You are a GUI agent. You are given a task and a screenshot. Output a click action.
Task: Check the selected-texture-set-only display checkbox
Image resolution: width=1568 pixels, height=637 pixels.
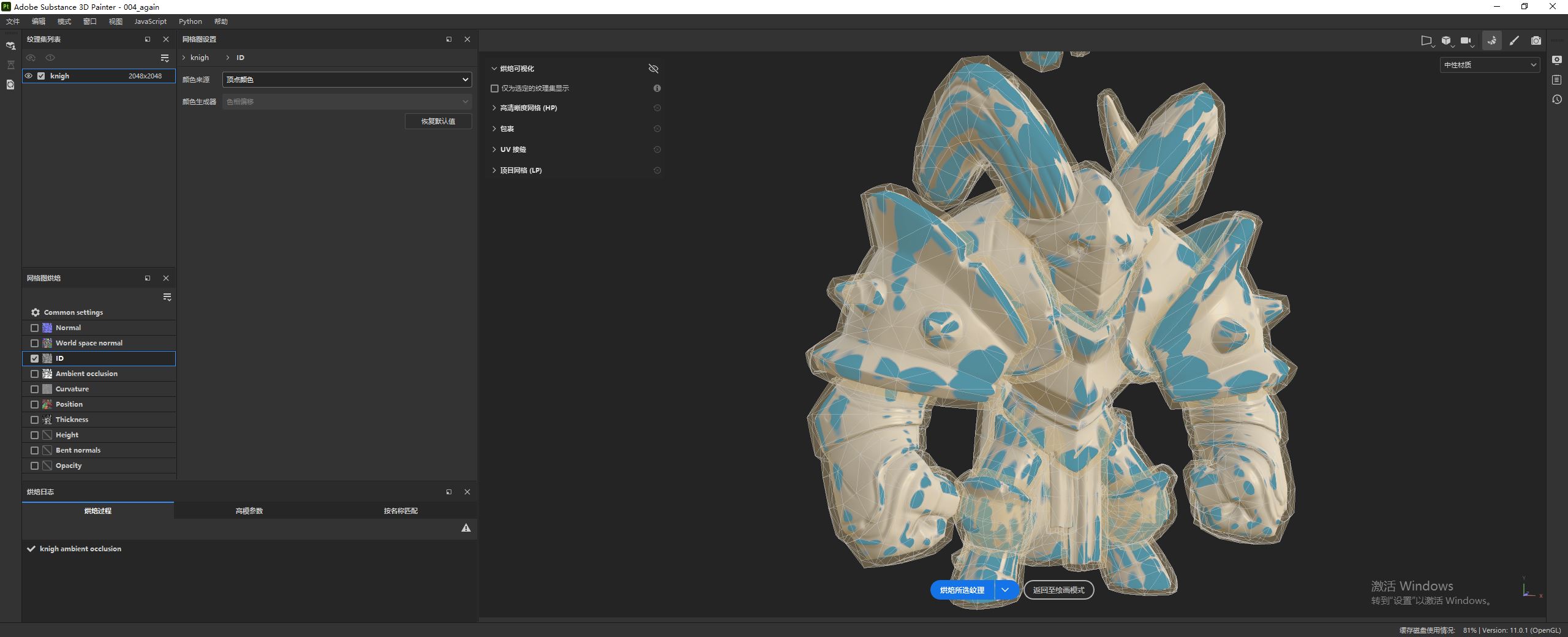click(x=494, y=88)
